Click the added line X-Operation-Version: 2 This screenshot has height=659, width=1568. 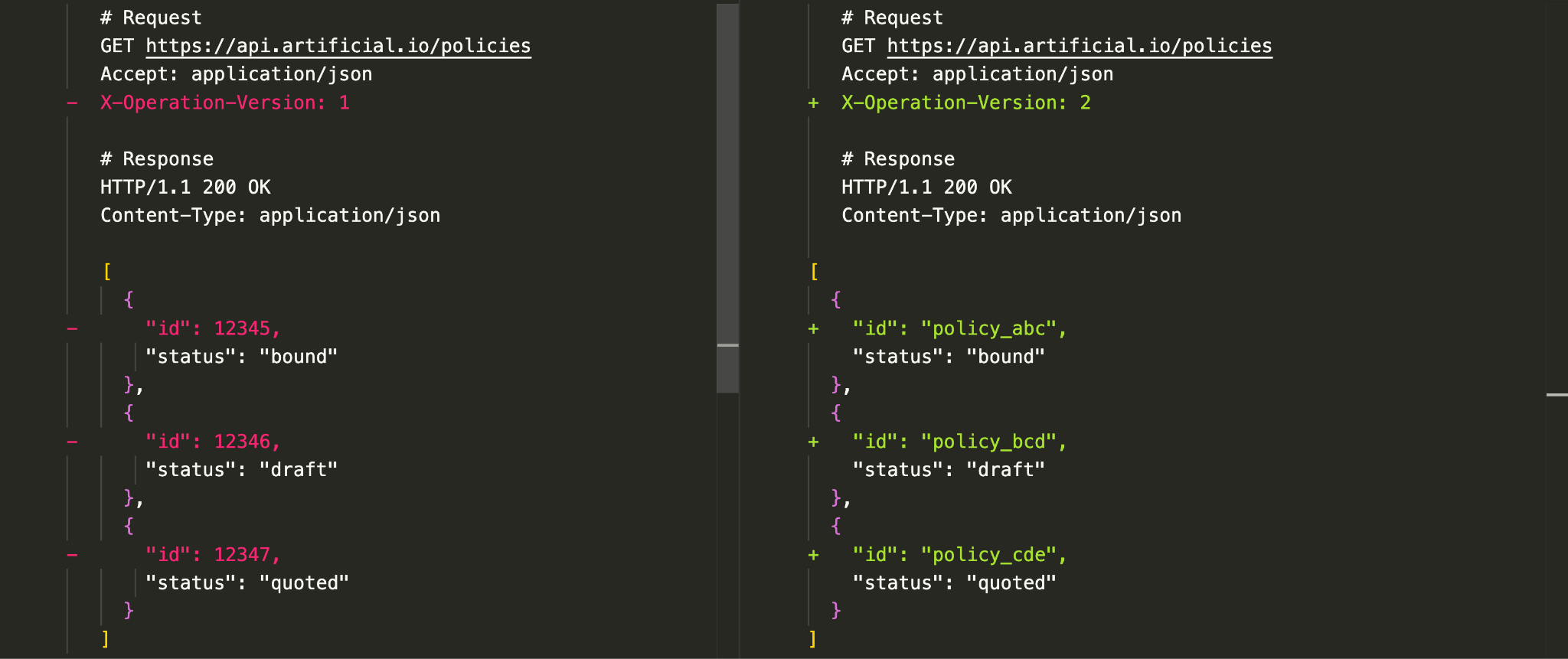pos(965,103)
